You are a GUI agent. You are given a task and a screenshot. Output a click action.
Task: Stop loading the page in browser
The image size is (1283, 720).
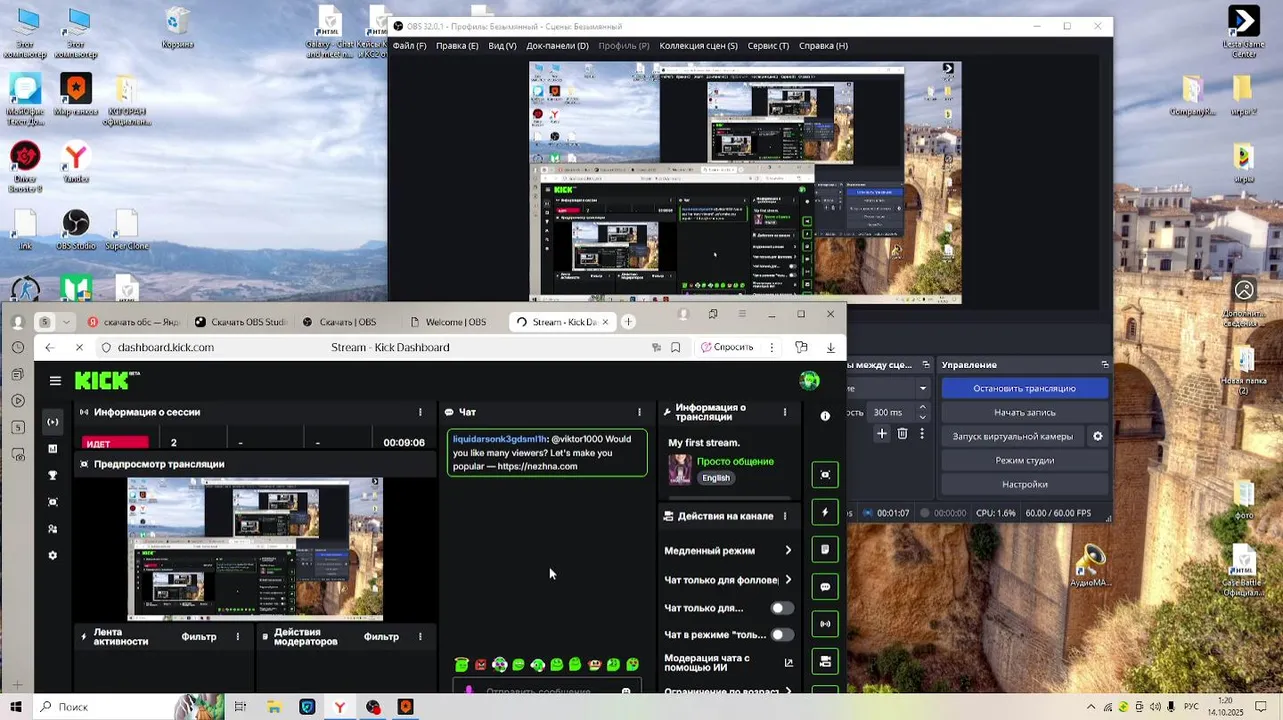click(79, 347)
